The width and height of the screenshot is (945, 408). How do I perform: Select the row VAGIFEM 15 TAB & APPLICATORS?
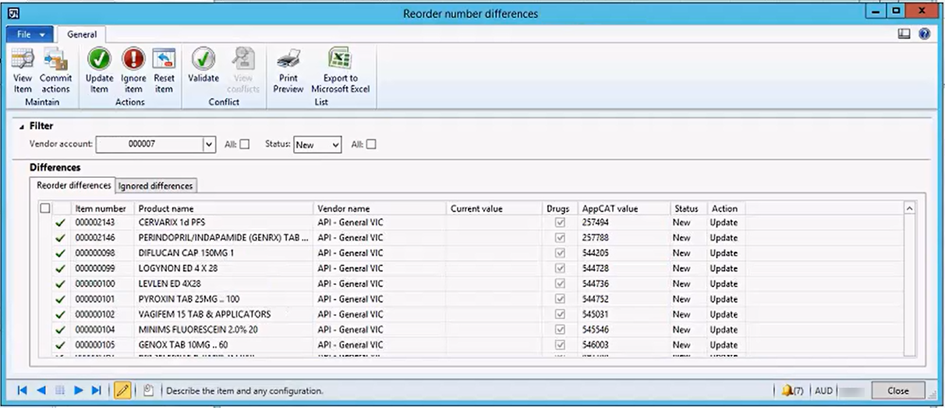[471, 315]
